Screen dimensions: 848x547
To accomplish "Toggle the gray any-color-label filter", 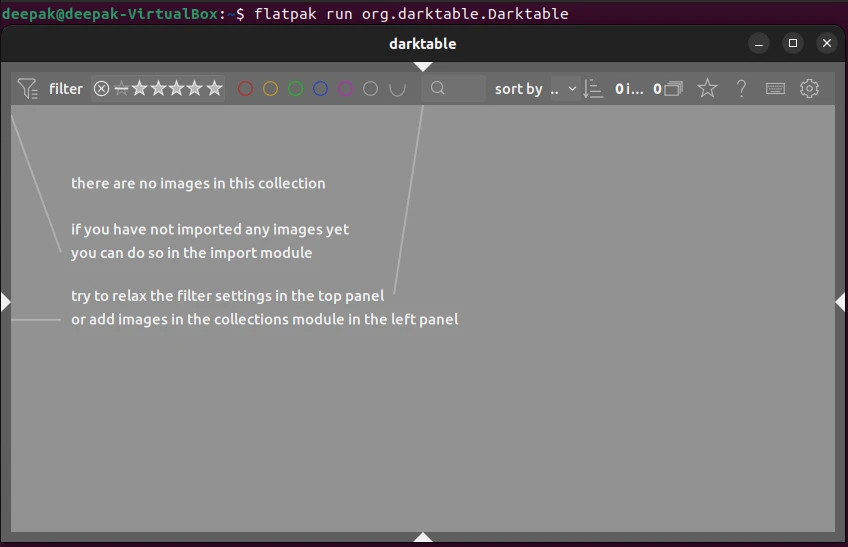I will click(x=370, y=89).
